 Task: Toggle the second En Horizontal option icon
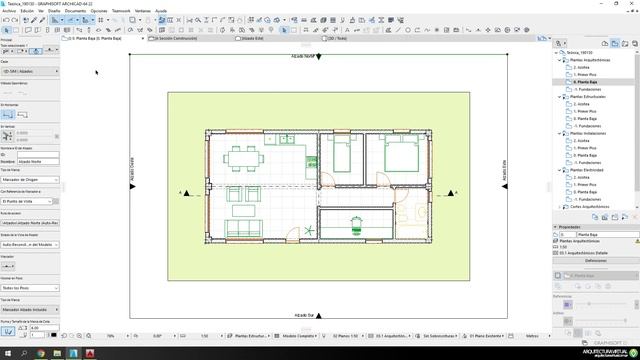pos(22,115)
